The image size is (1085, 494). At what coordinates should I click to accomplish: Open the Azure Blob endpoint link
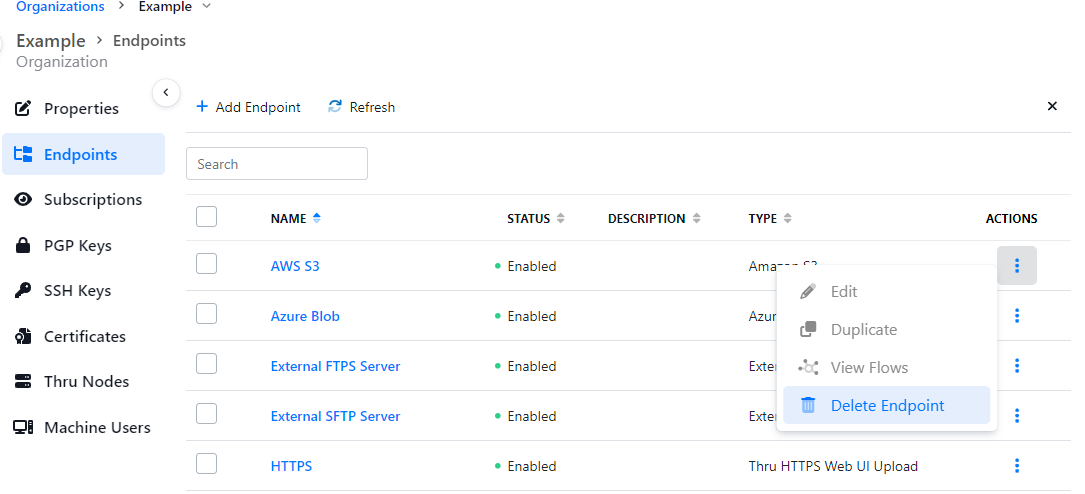tap(305, 316)
